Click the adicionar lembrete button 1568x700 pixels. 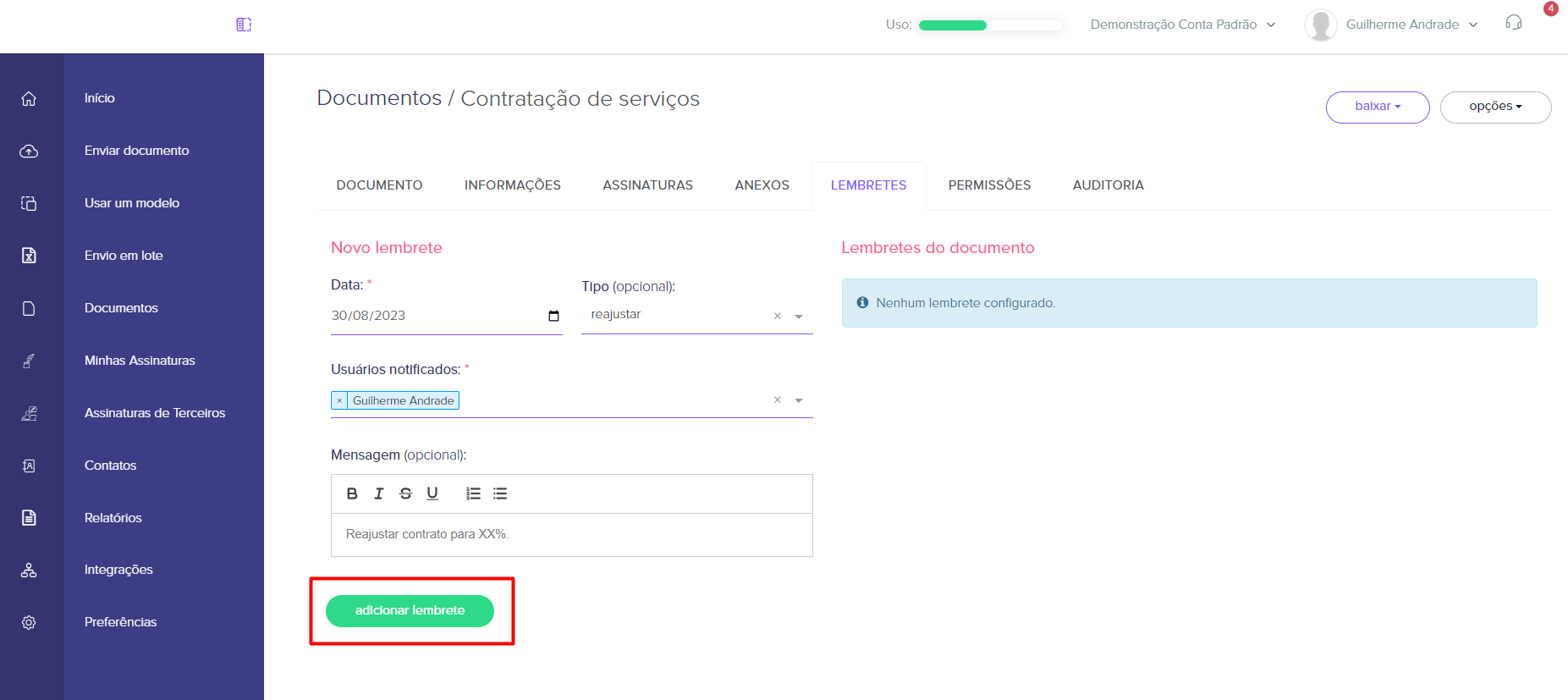pos(410,611)
